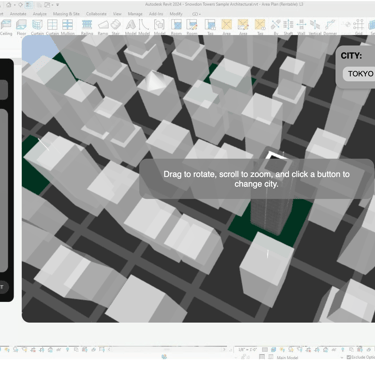Screen dimensions: 375x366
Task: Select the Model Group tool
Action: [x=159, y=27]
